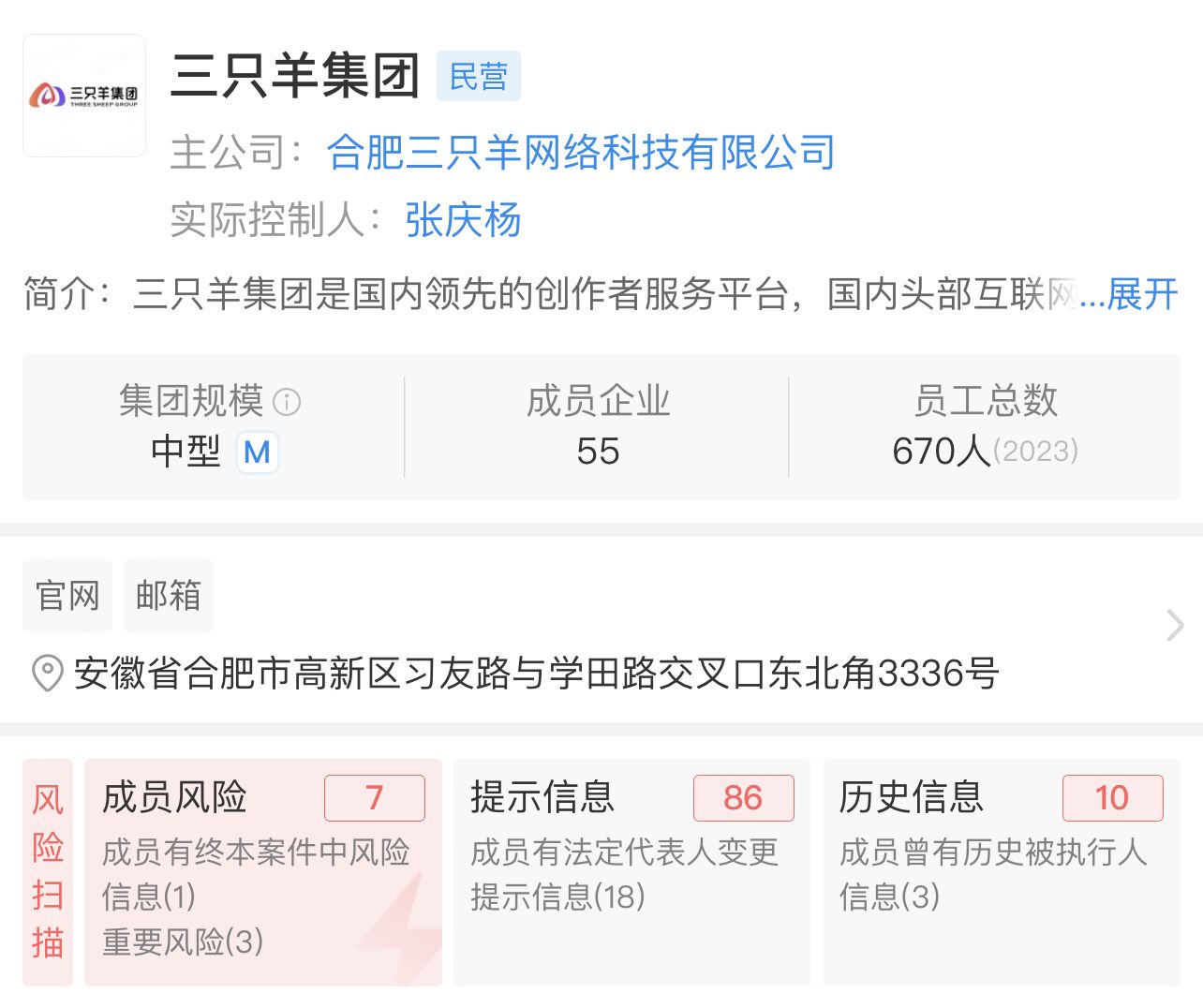Click the 邮箱 button
The width and height of the screenshot is (1203, 1008).
[x=169, y=595]
